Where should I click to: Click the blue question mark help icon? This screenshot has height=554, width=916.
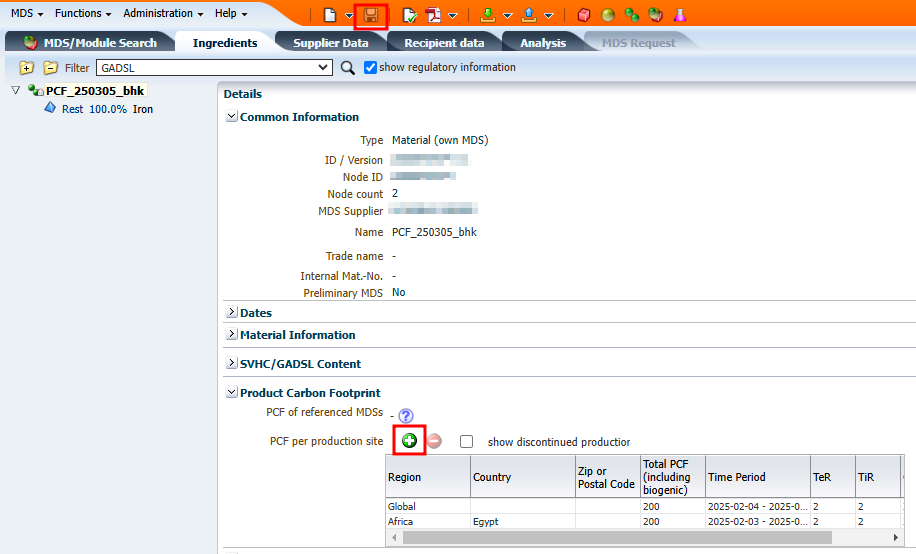coord(405,416)
